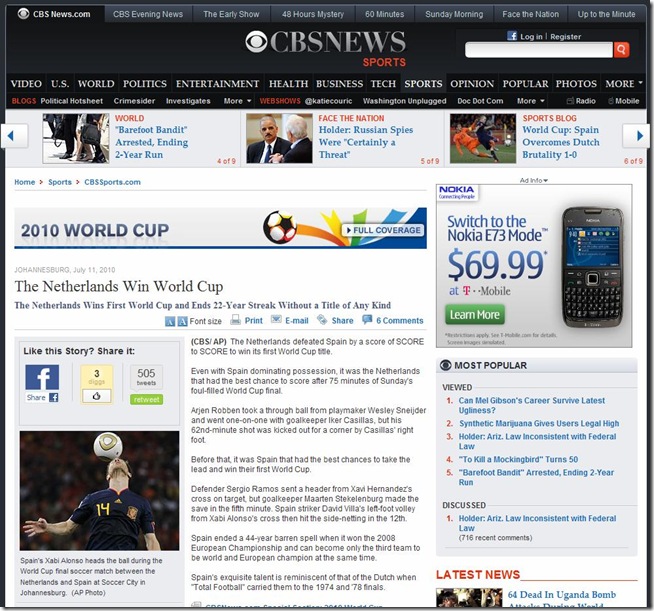Open the TECH section
The height and width of the screenshot is (611, 654).
(383, 84)
